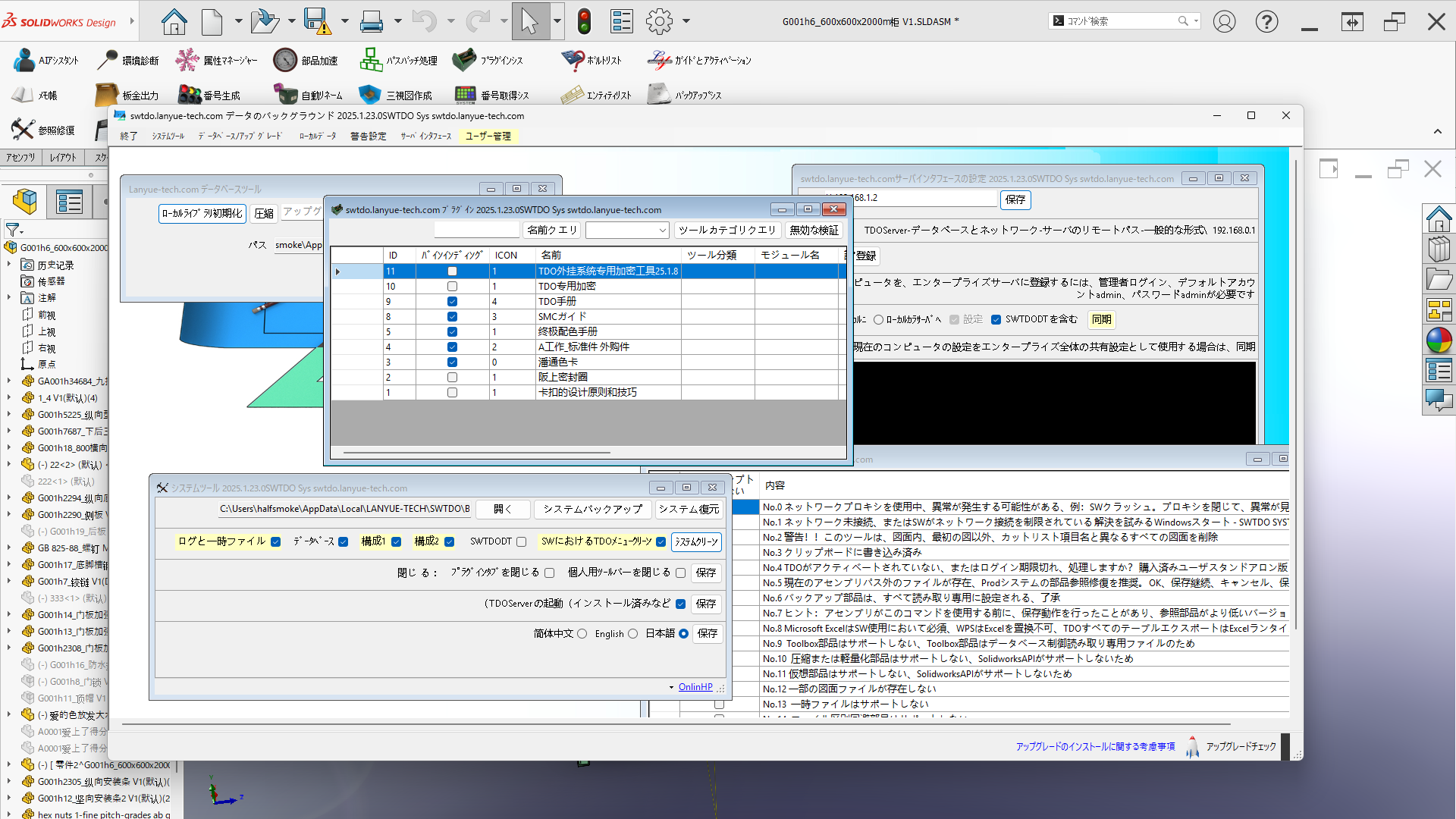The height and width of the screenshot is (819, 1456).
Task: Click the Home house icon in toolbar
Action: pyautogui.click(x=174, y=21)
